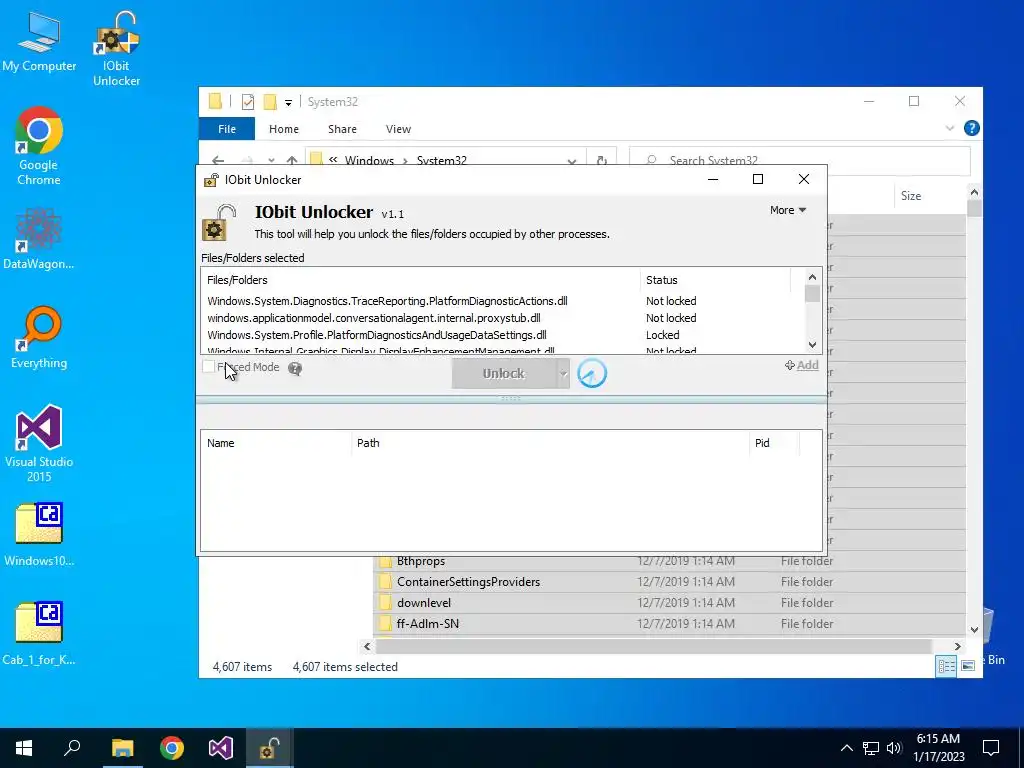Open the volume tray icon

[x=894, y=748]
